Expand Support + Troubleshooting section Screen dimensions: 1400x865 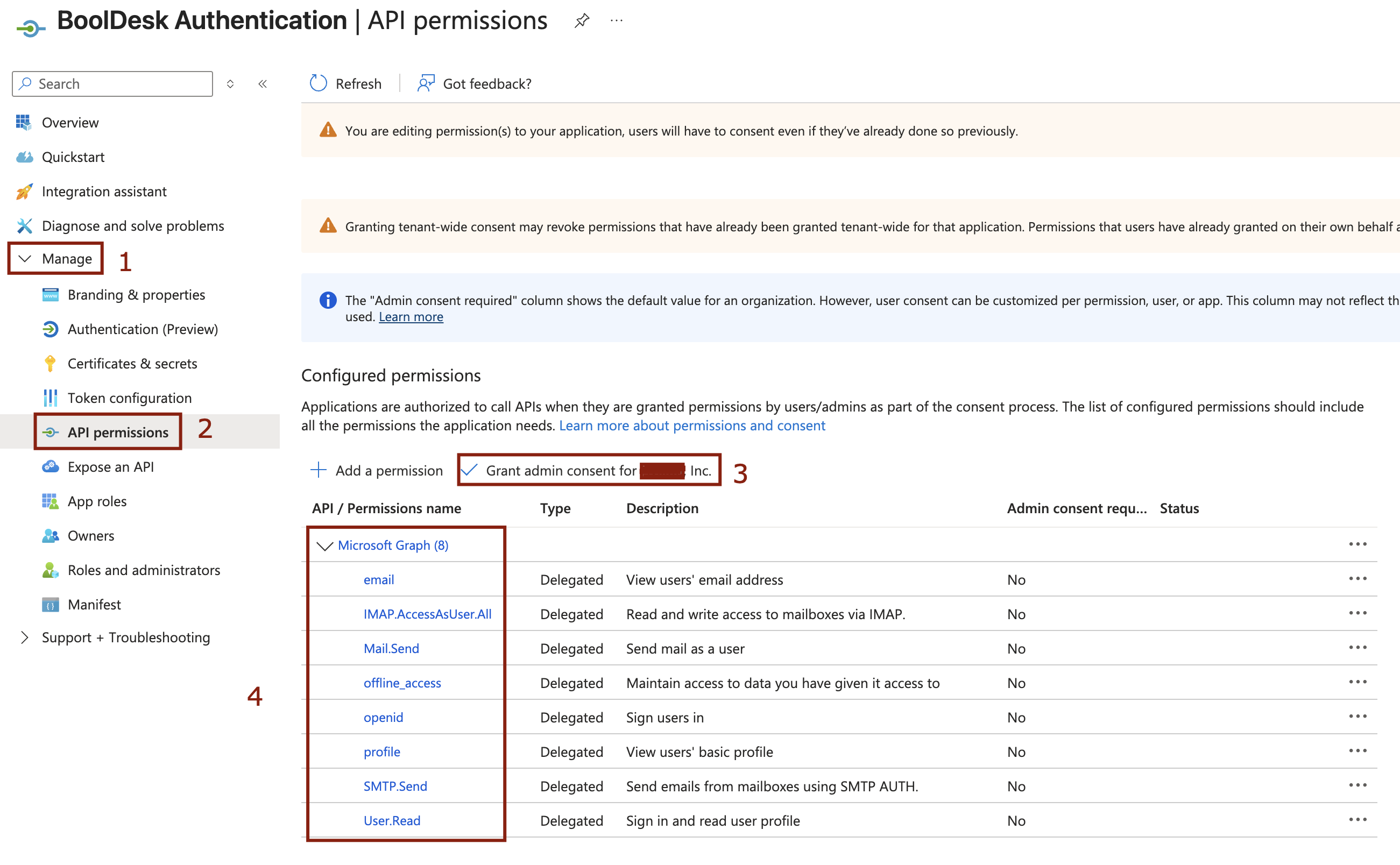[x=25, y=637]
